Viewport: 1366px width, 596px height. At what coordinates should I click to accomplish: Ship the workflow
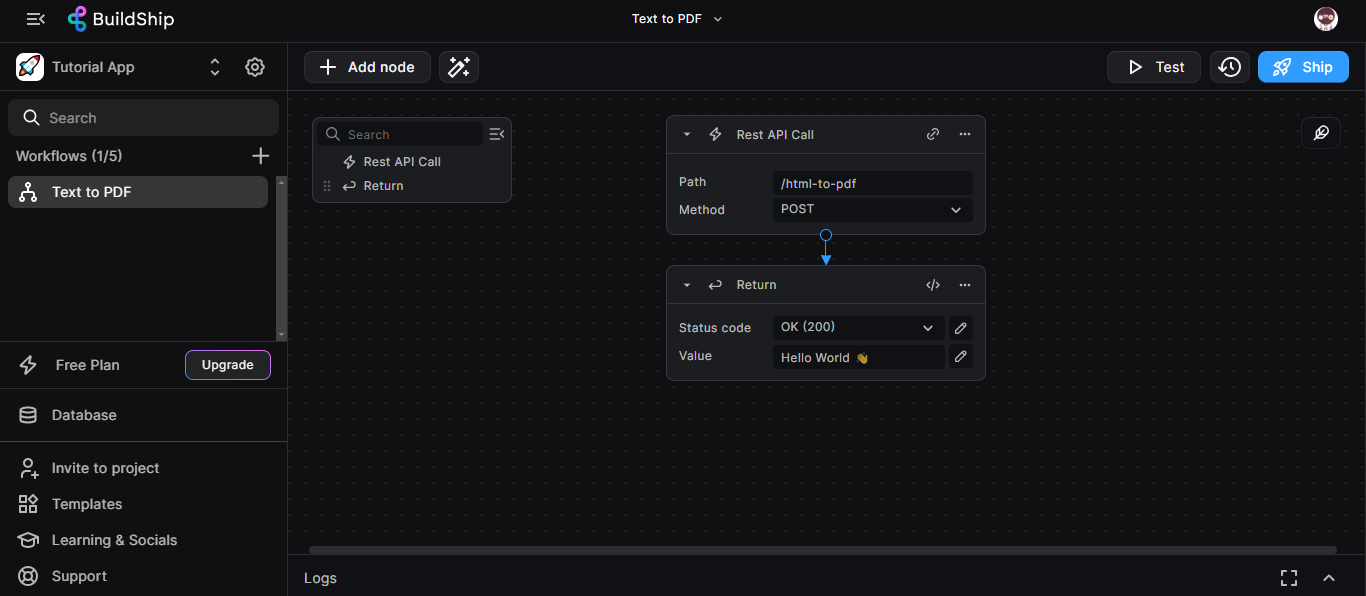click(x=1303, y=67)
